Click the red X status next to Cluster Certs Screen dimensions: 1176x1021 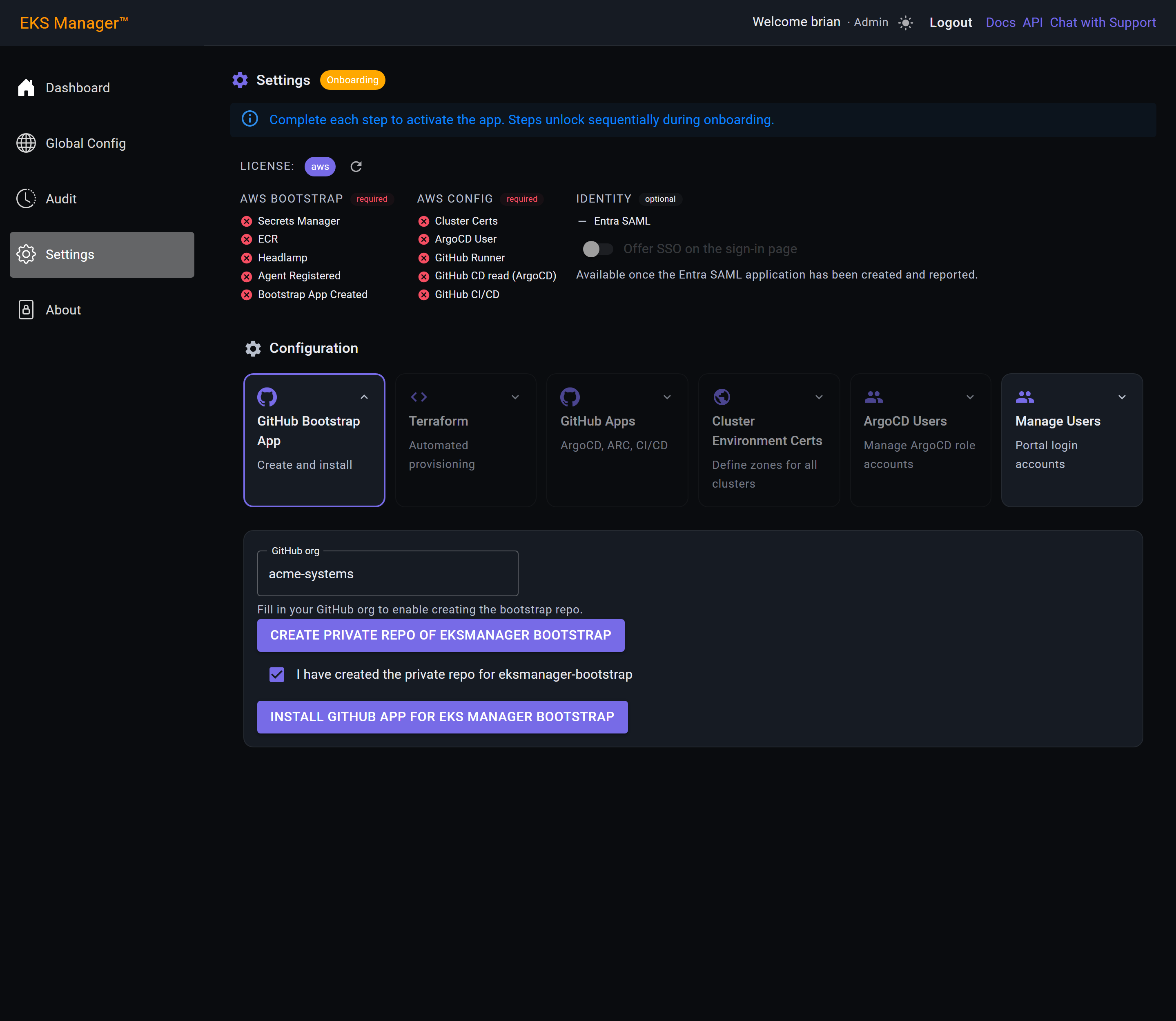(x=424, y=221)
